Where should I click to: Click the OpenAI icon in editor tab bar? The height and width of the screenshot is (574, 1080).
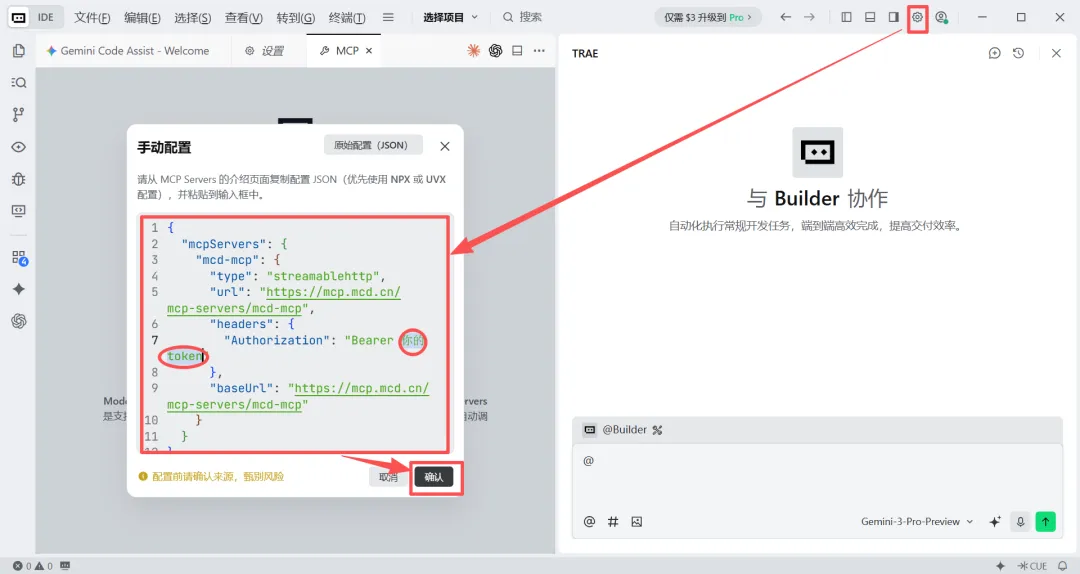pyautogui.click(x=495, y=50)
